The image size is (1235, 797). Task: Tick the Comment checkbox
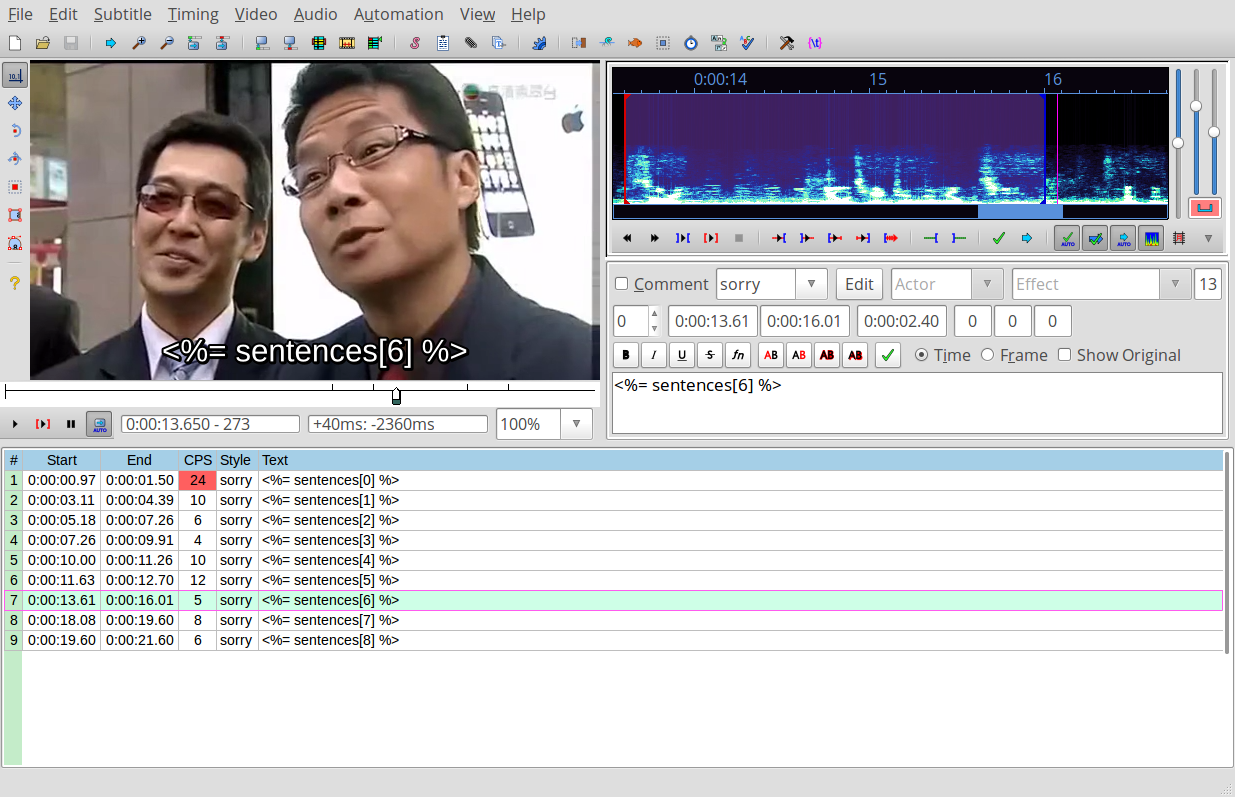tap(621, 284)
